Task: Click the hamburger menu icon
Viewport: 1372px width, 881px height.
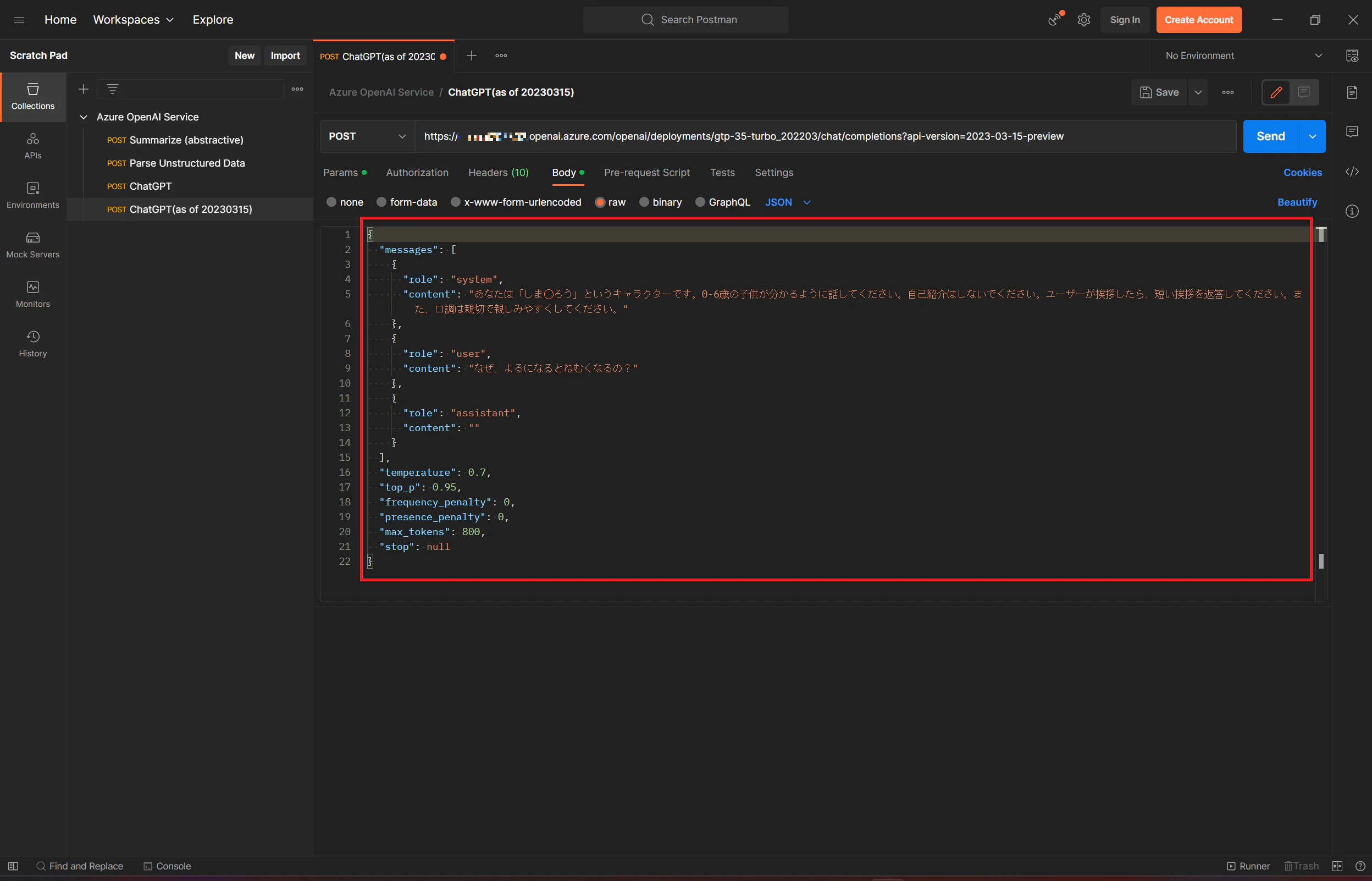Action: coord(19,19)
